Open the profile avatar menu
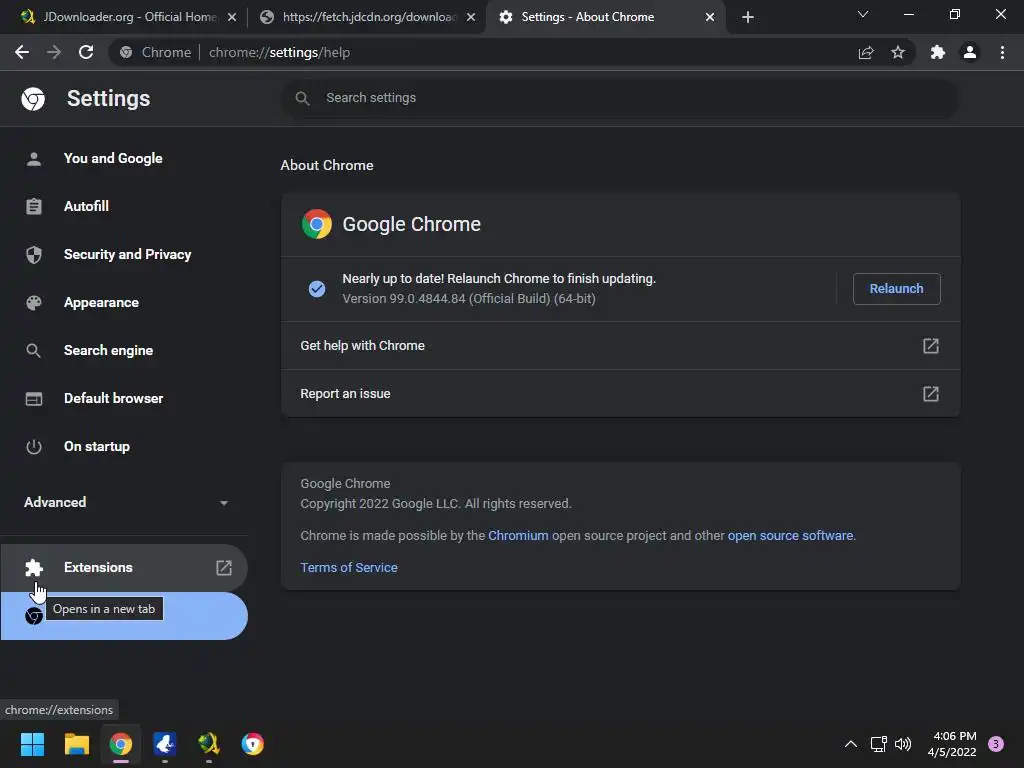 pos(970,52)
